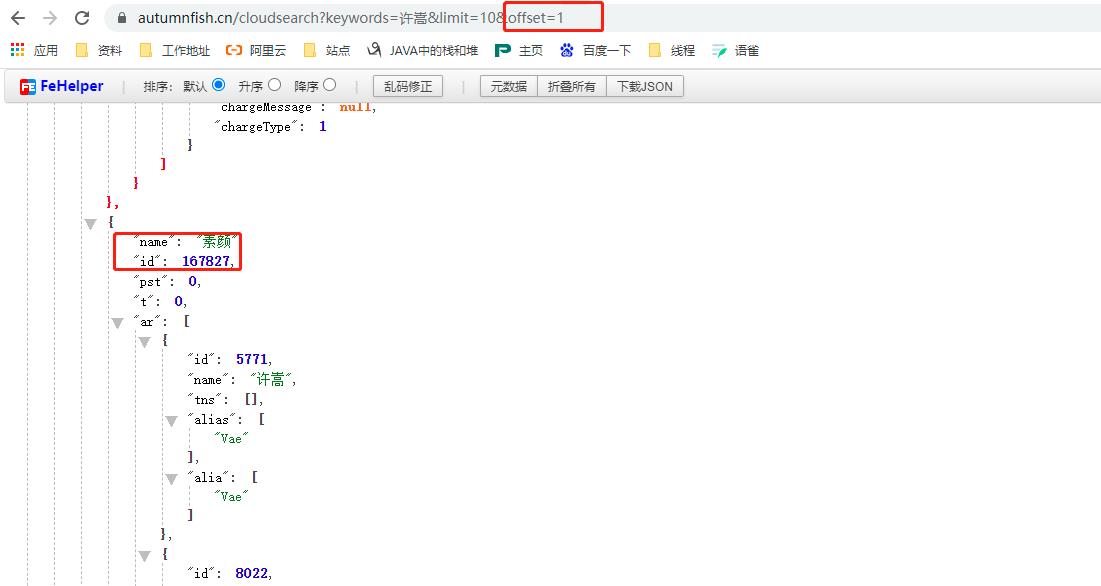The image size is (1101, 586).
Task: Open the 资料 bookmark folder
Action: (99, 51)
